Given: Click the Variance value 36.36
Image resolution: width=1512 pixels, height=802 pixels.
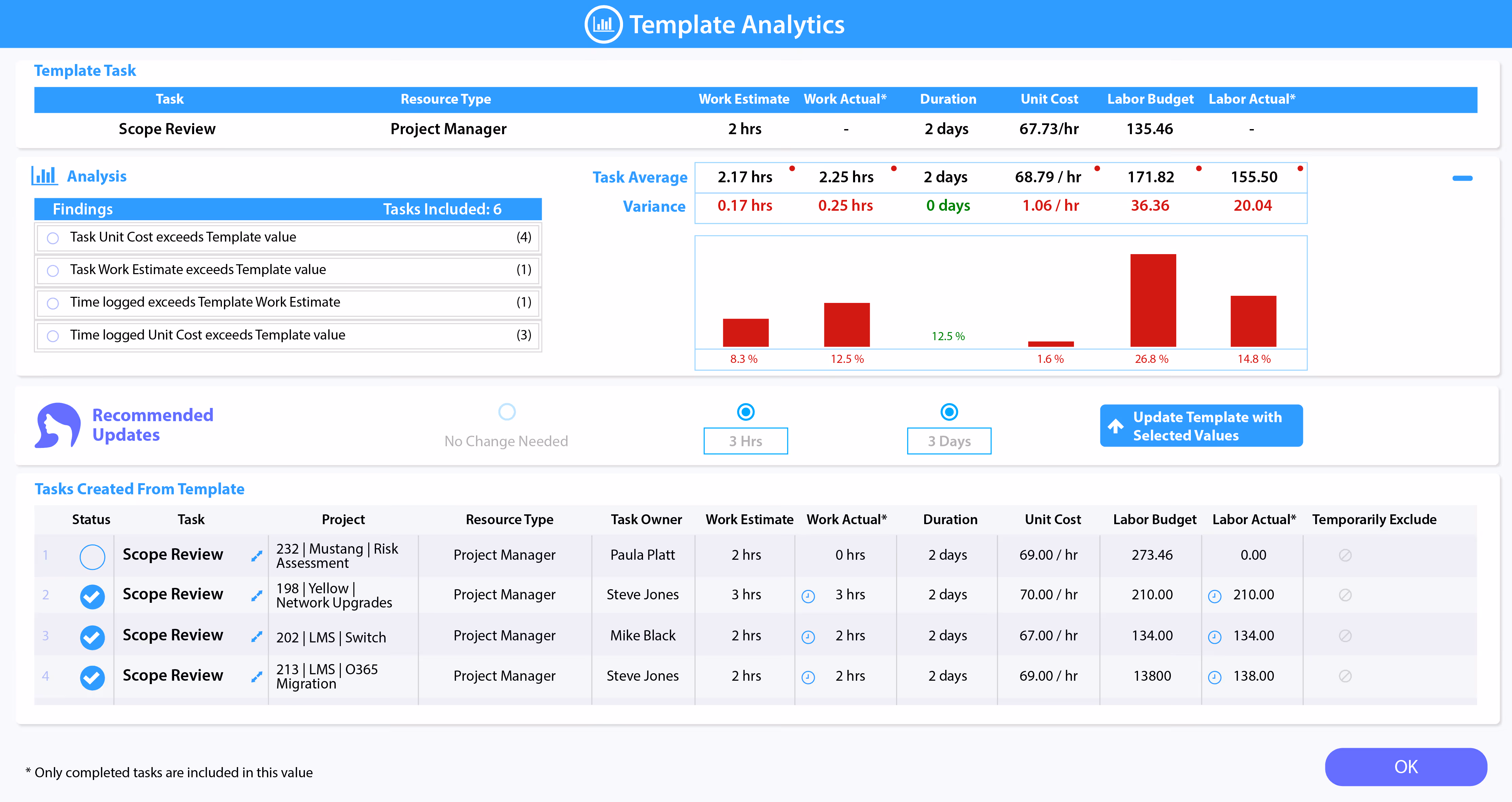Looking at the screenshot, I should click(1150, 205).
